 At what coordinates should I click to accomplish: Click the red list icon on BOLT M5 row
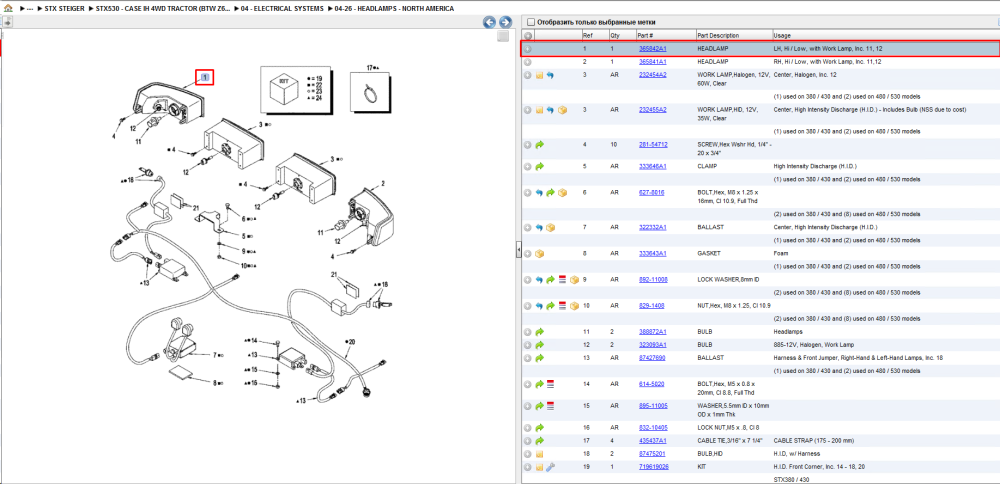coord(550,385)
